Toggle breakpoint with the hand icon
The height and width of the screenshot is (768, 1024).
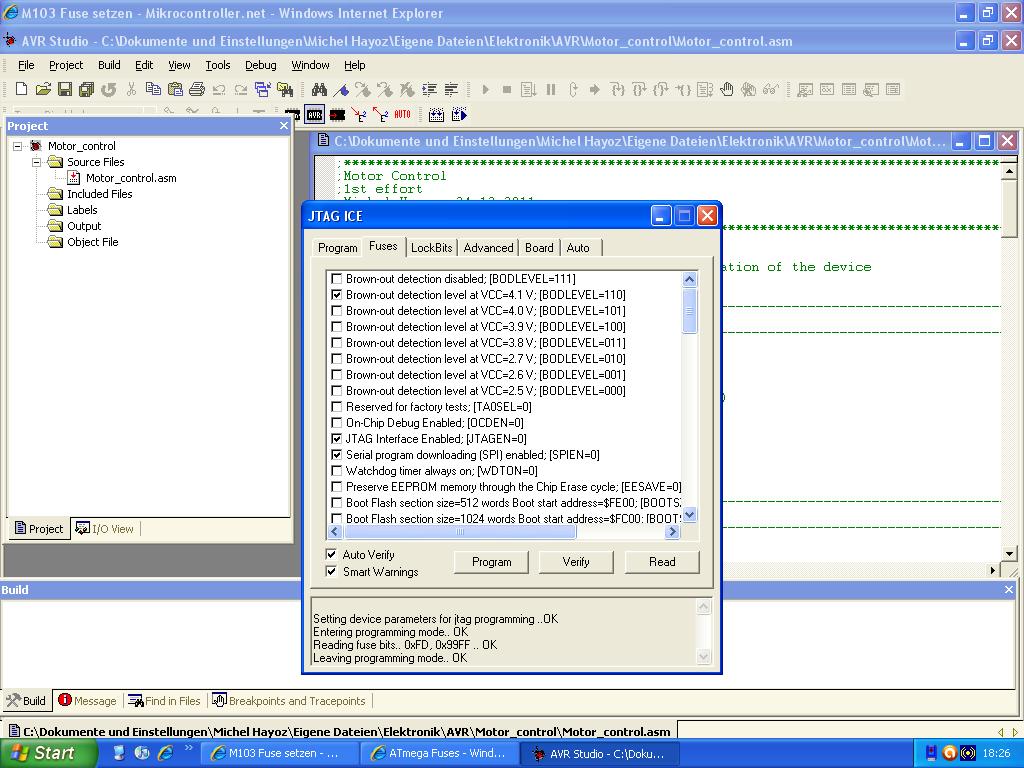click(x=727, y=89)
